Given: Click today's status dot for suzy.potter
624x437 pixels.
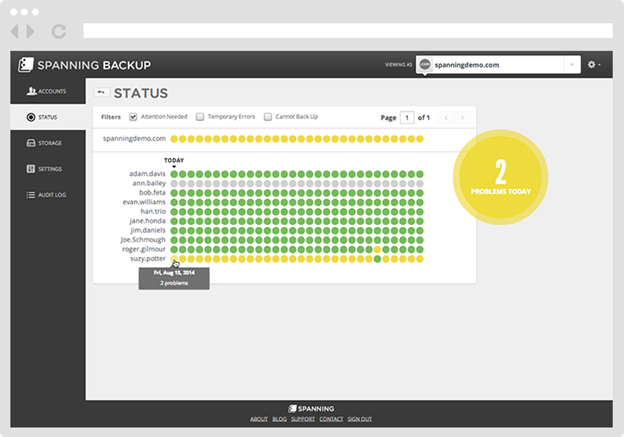Looking at the screenshot, I should (174, 259).
